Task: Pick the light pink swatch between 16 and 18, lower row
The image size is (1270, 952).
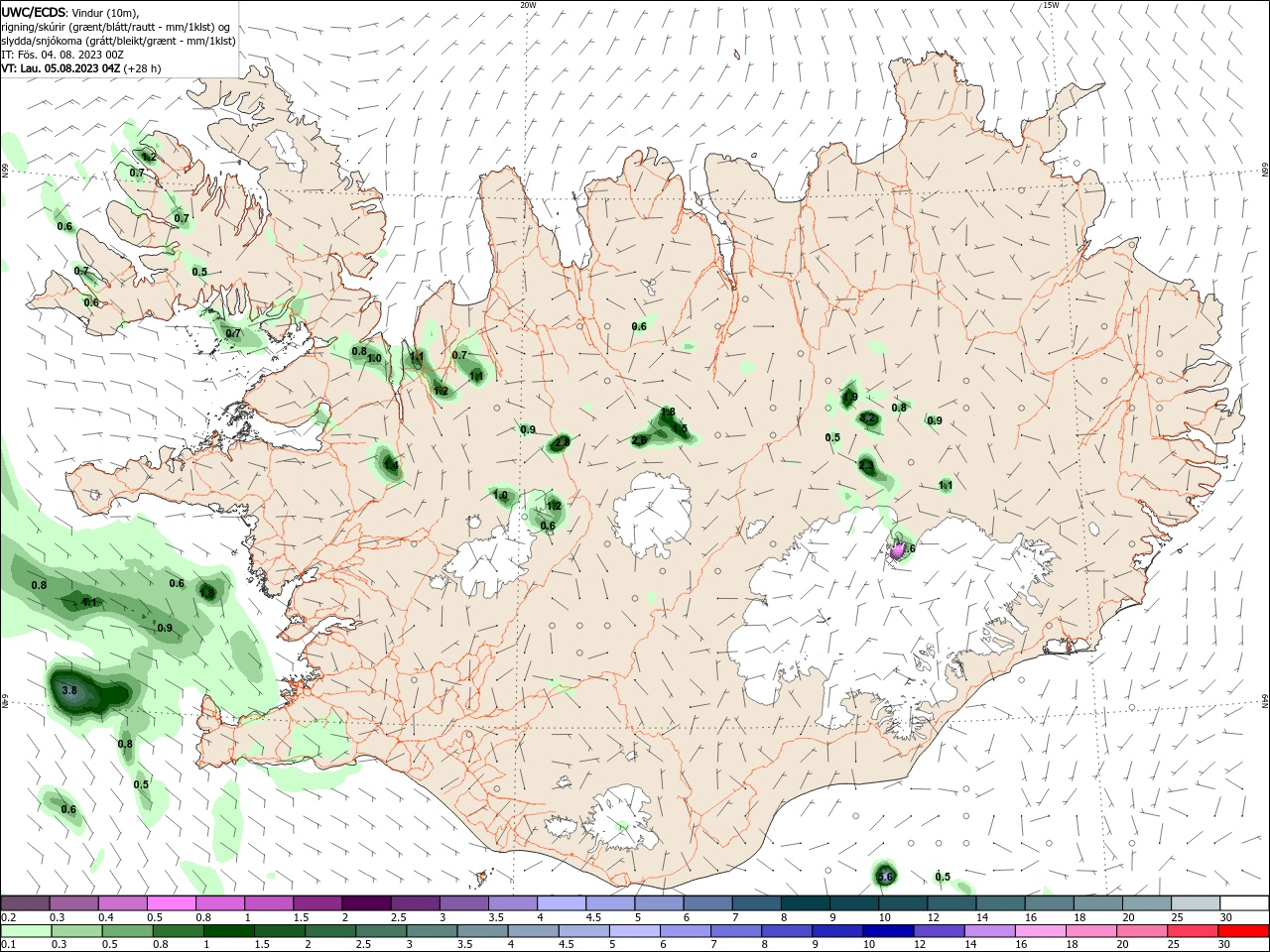Action: click(1041, 931)
